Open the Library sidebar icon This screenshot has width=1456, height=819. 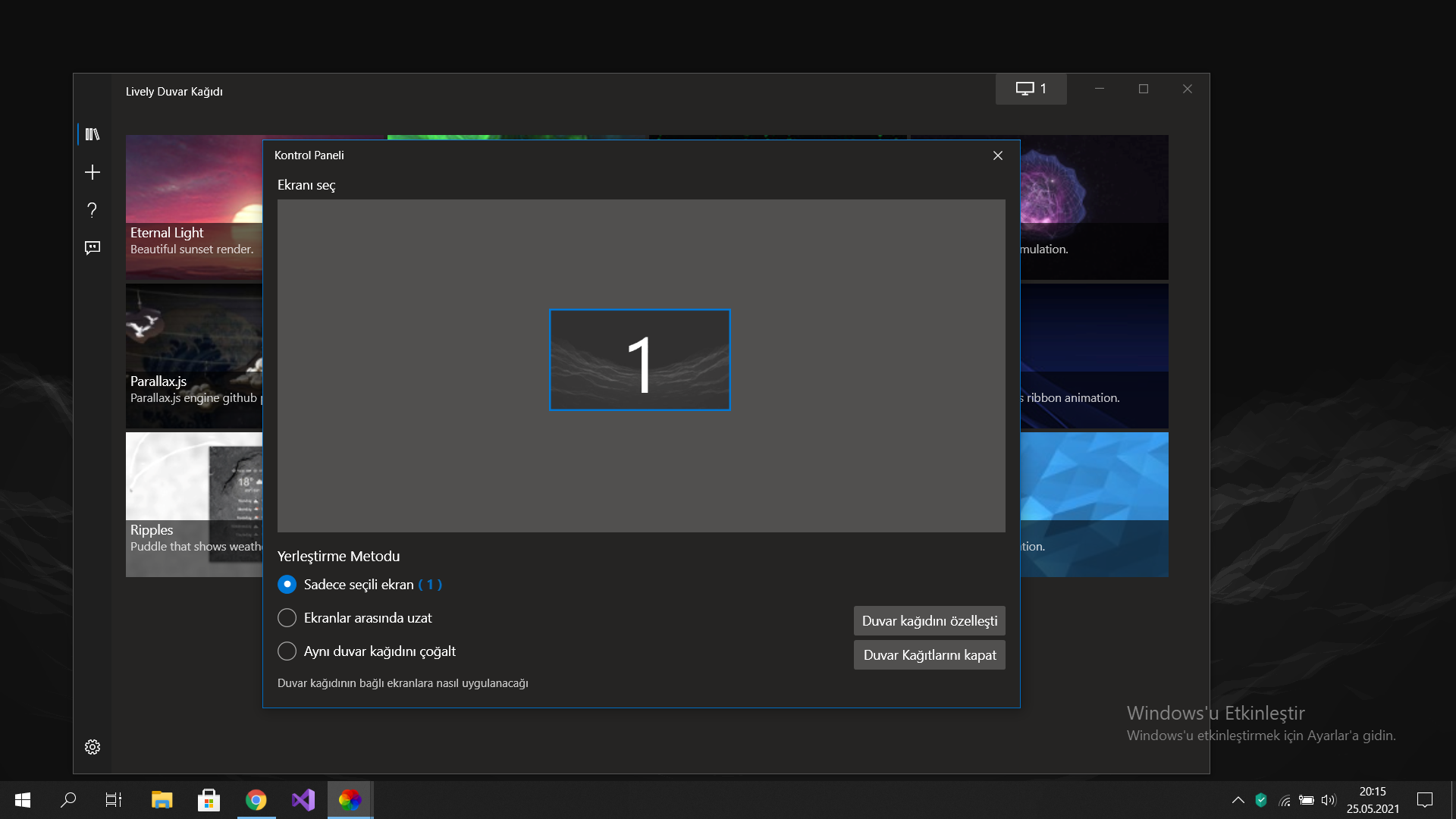click(x=93, y=134)
